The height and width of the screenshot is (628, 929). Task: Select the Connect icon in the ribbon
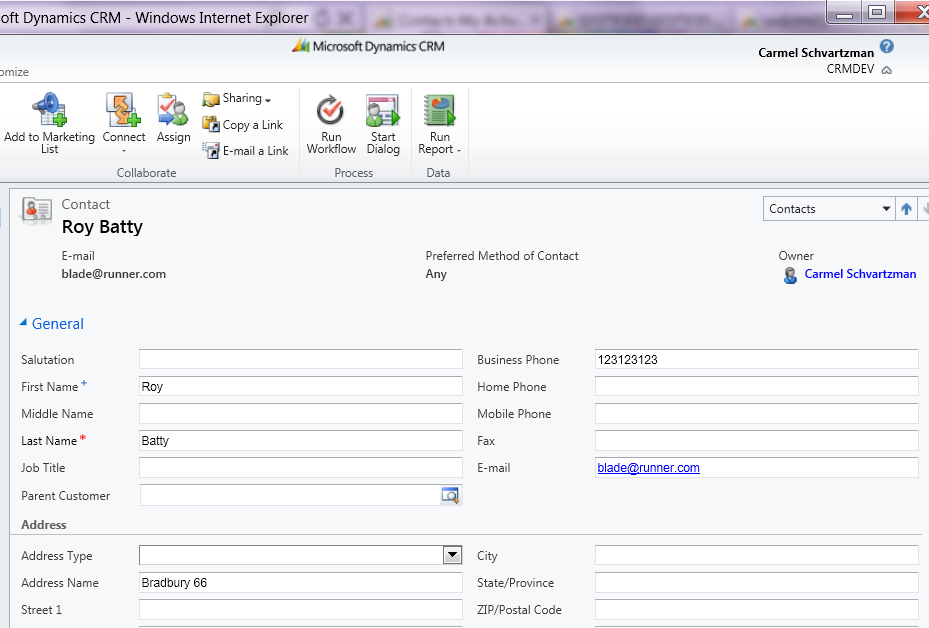pos(123,110)
